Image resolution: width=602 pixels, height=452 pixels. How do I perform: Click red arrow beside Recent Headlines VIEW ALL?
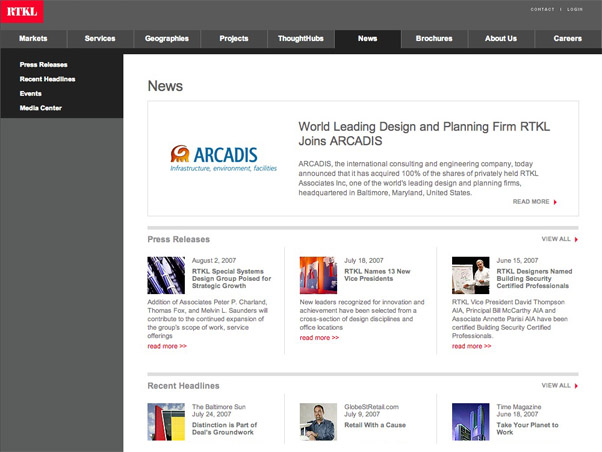576,386
